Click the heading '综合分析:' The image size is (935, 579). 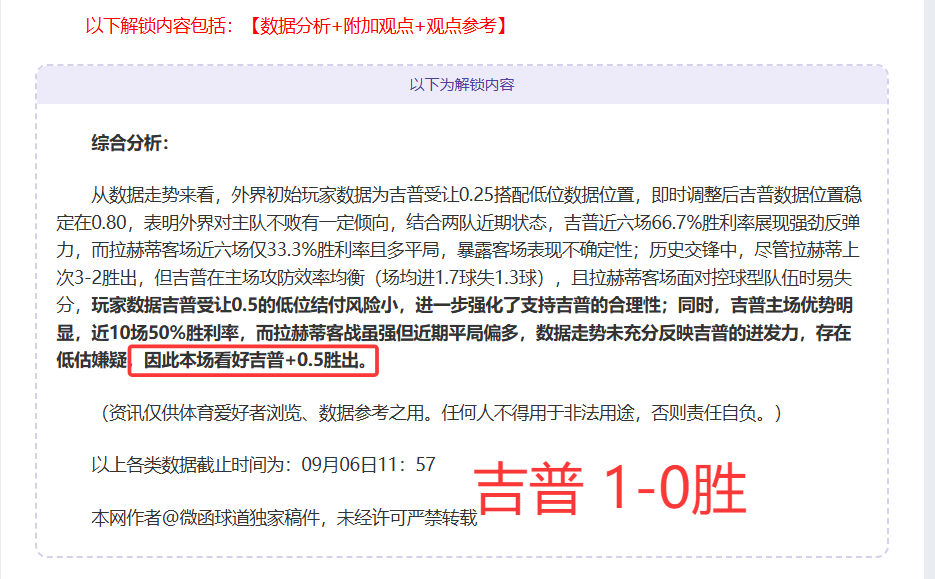click(130, 143)
